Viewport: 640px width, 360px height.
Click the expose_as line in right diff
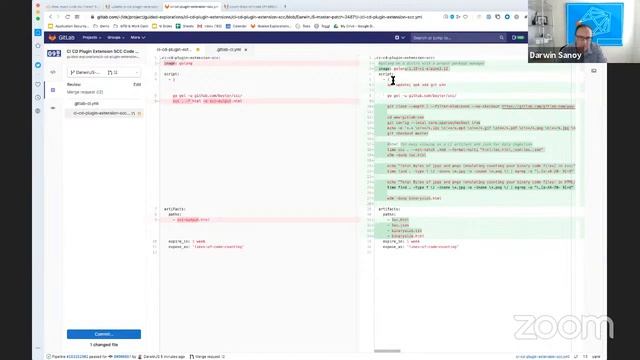tap(420, 247)
